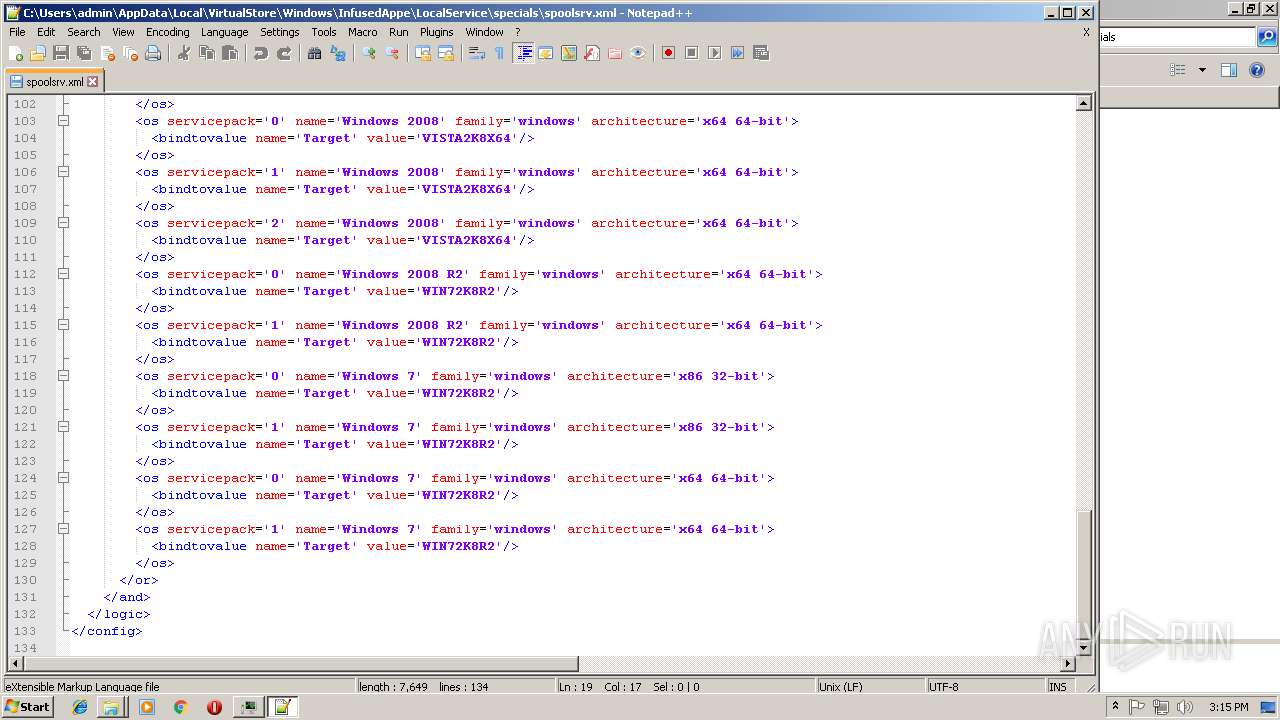Click the Copy toolbar icon

pyautogui.click(x=207, y=53)
